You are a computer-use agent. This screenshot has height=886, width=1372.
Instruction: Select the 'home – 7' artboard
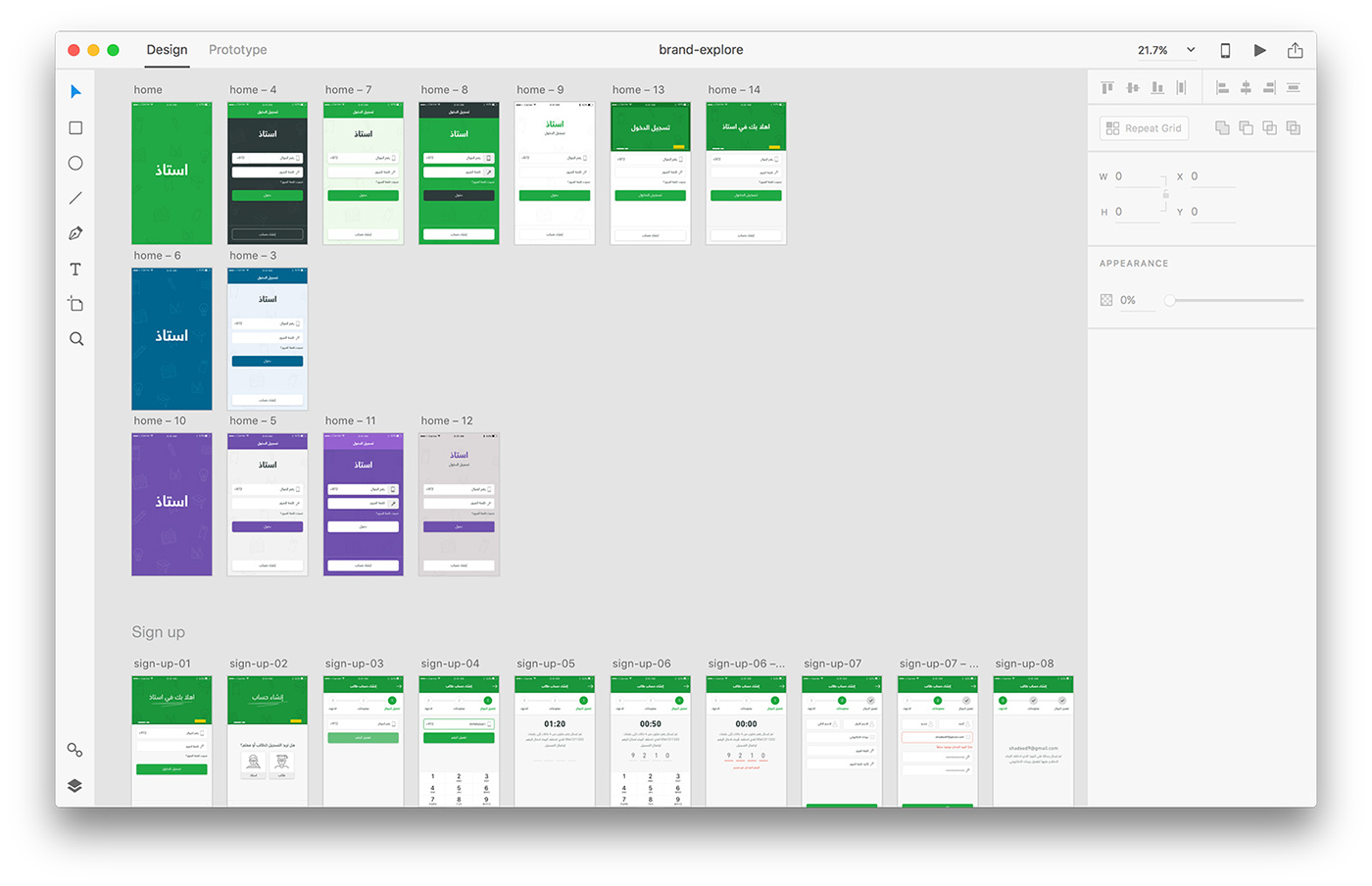click(364, 173)
